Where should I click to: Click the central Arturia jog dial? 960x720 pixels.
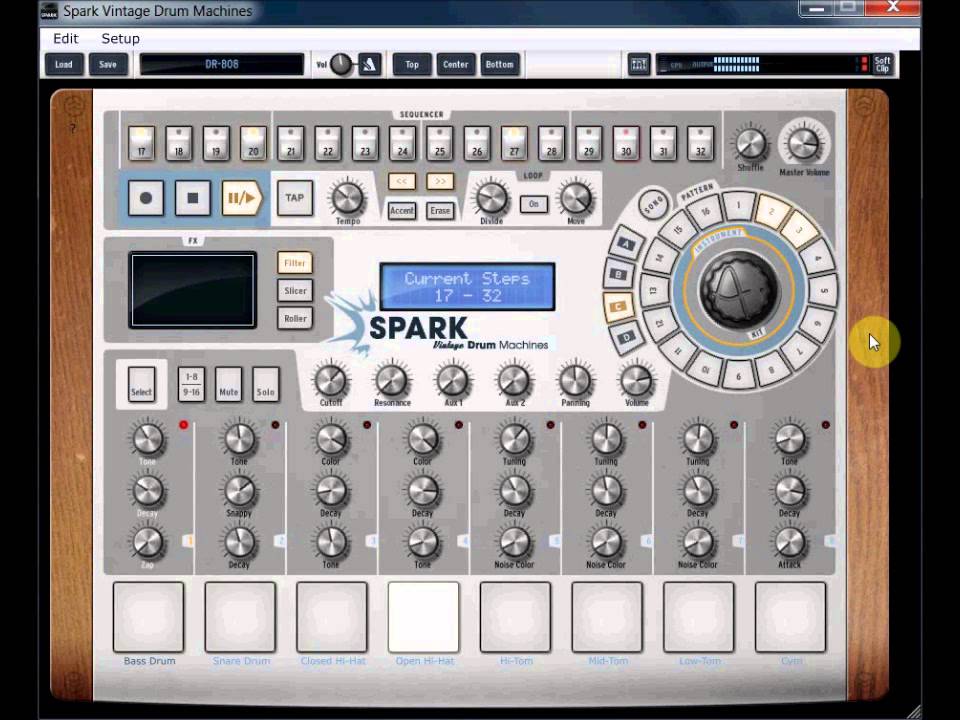pos(739,290)
